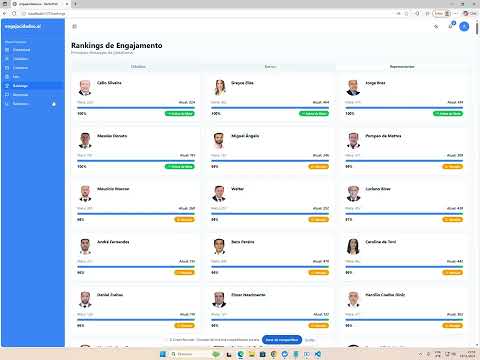Click the name Caroline de Toni
Screen dimensions: 480x360
[381, 242]
